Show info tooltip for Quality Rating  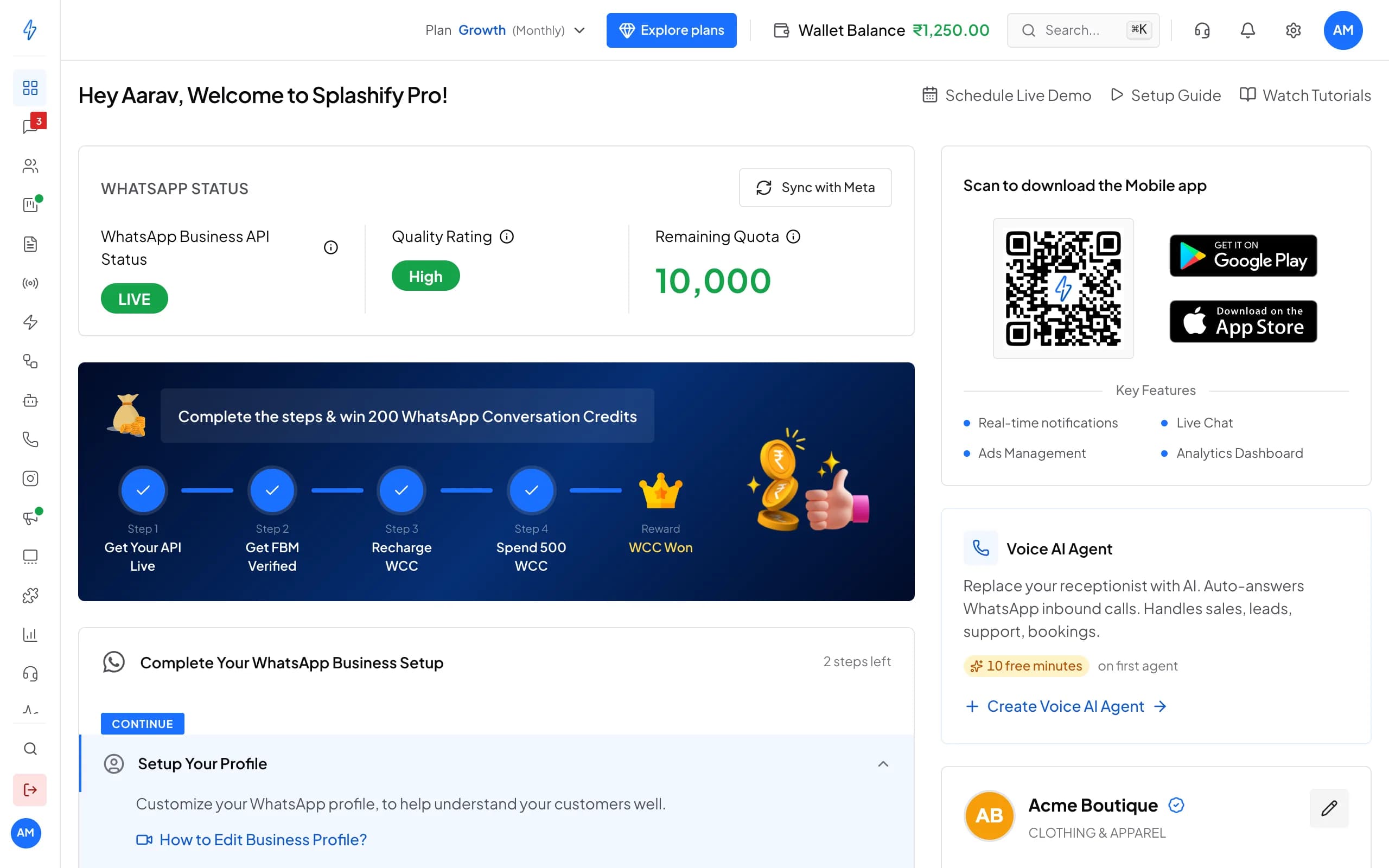point(506,237)
